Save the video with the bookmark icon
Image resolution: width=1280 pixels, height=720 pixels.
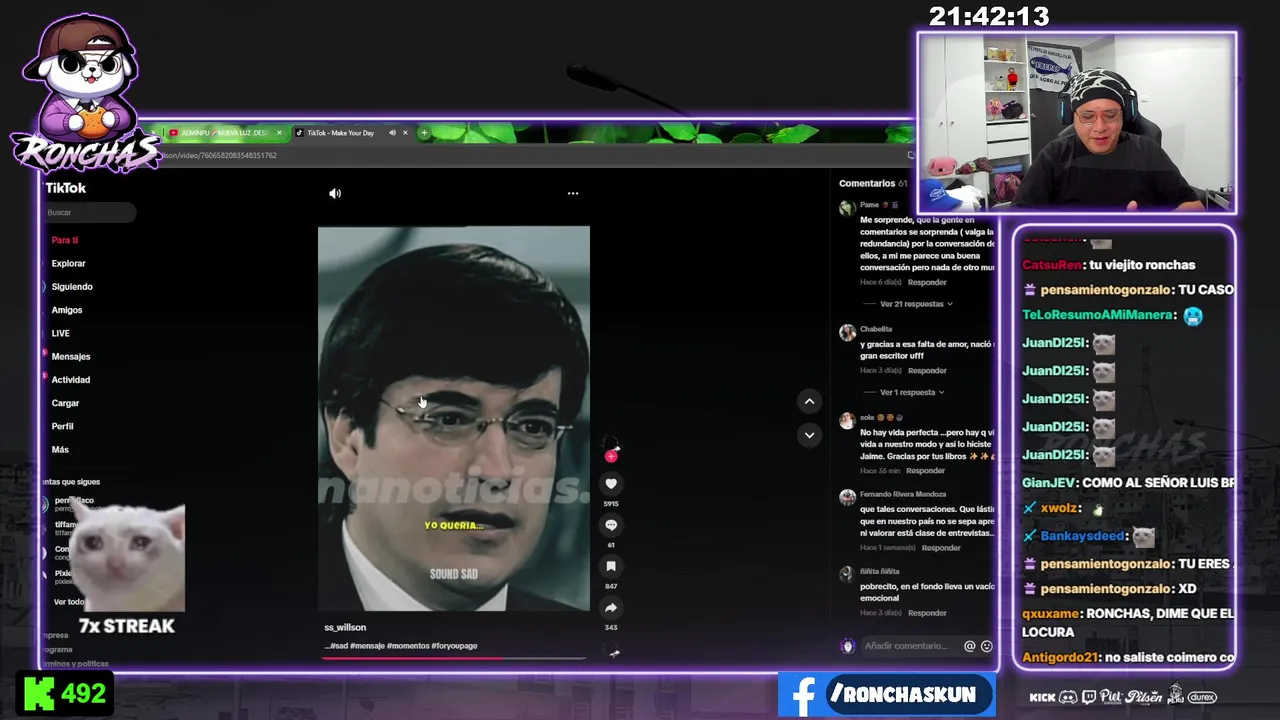611,566
